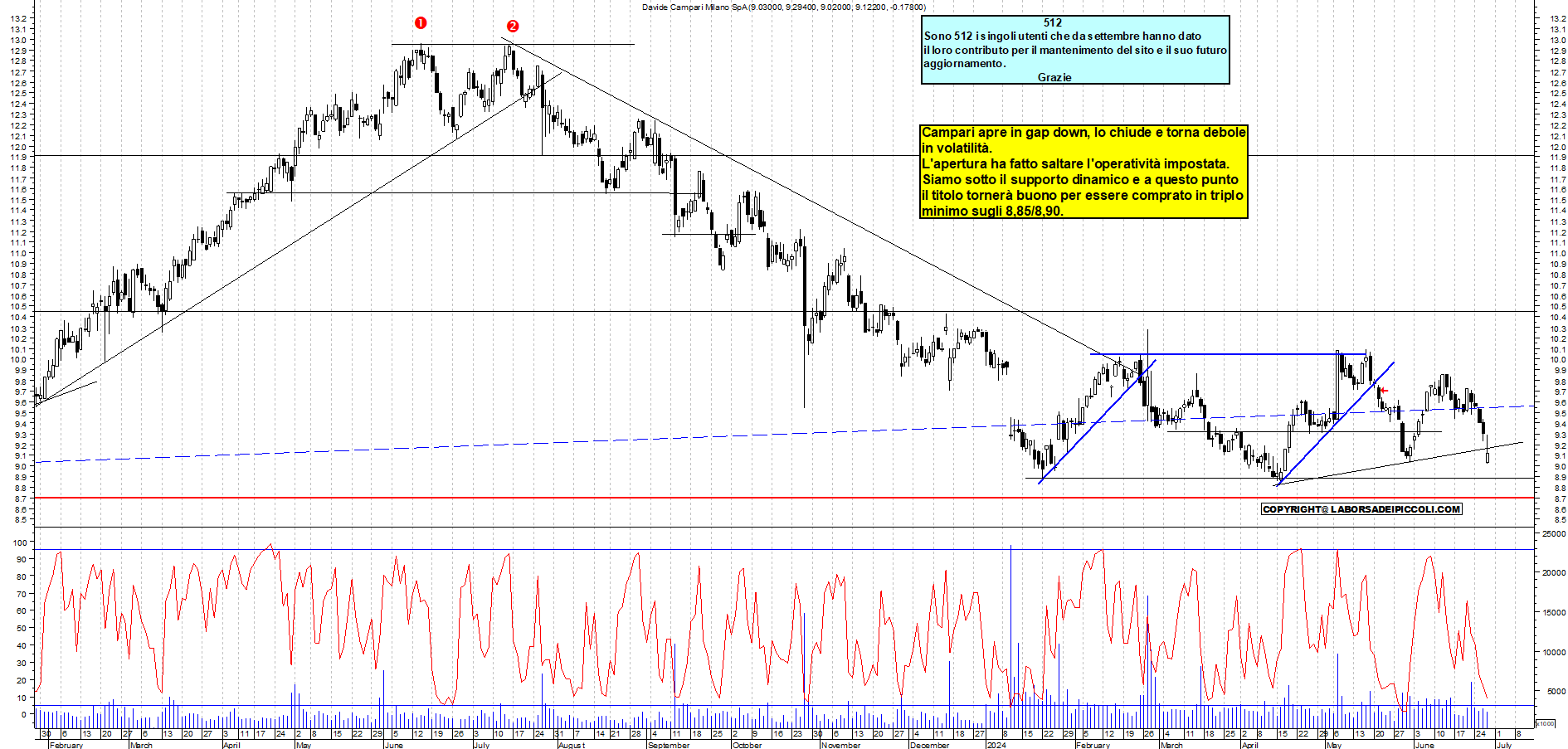Click the "x1000" volume scale label
Viewport: 1568px width, 749px height.
1546,723
